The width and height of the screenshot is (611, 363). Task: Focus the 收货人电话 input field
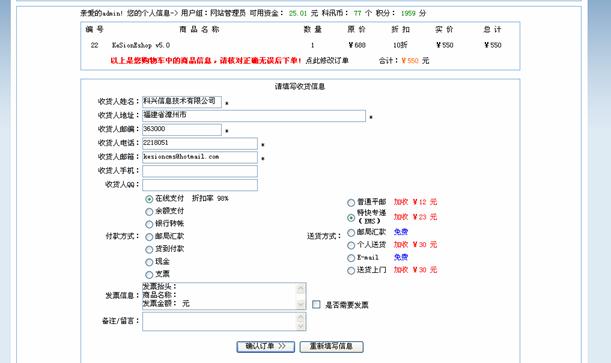pyautogui.click(x=200, y=143)
